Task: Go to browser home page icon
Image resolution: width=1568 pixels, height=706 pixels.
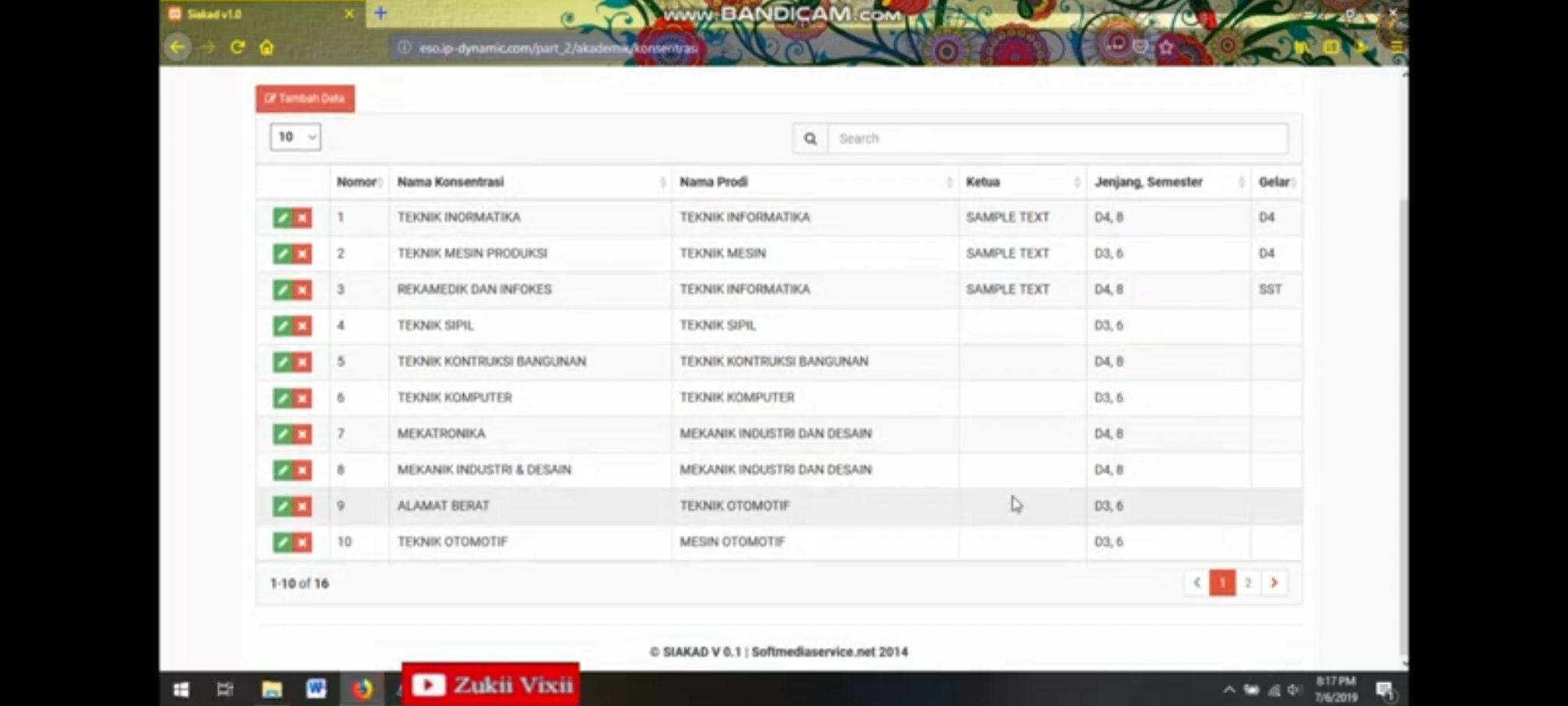Action: pyautogui.click(x=266, y=47)
